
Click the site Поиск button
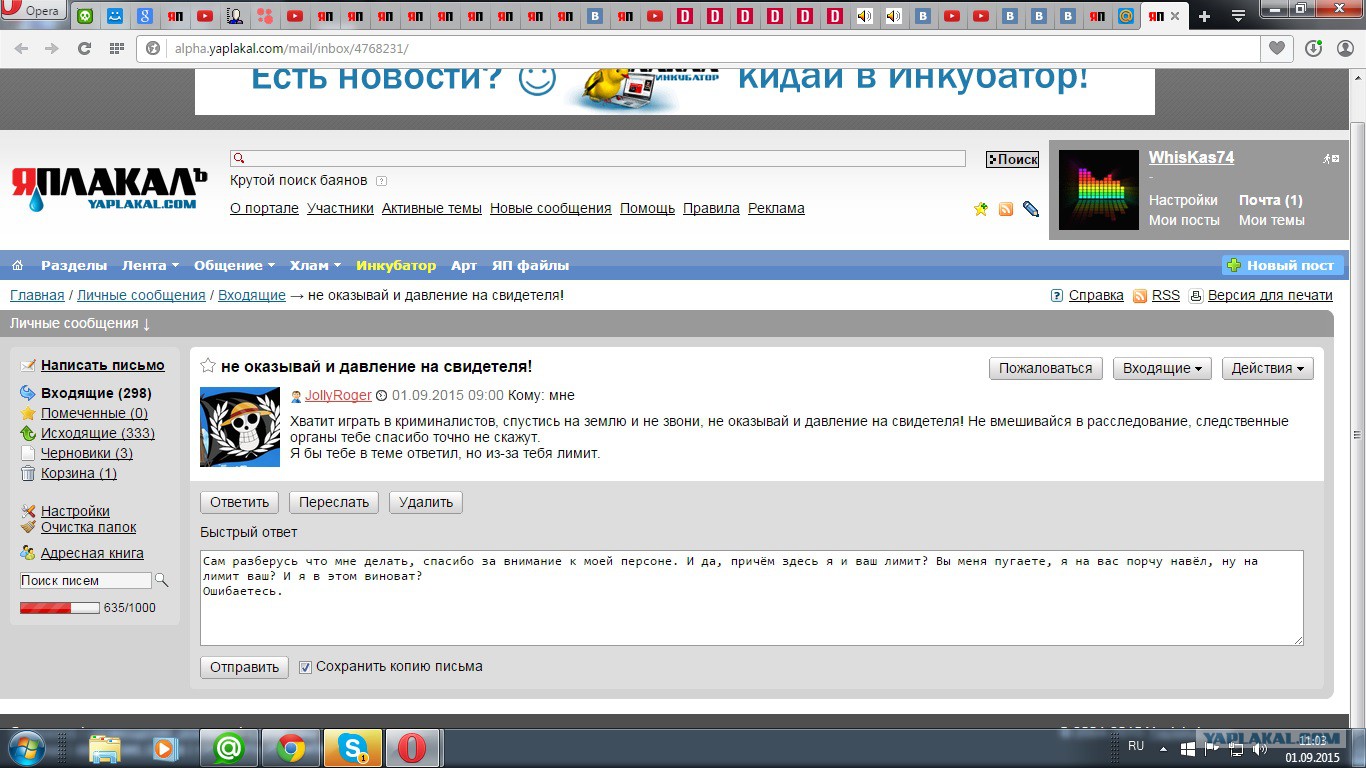1012,159
